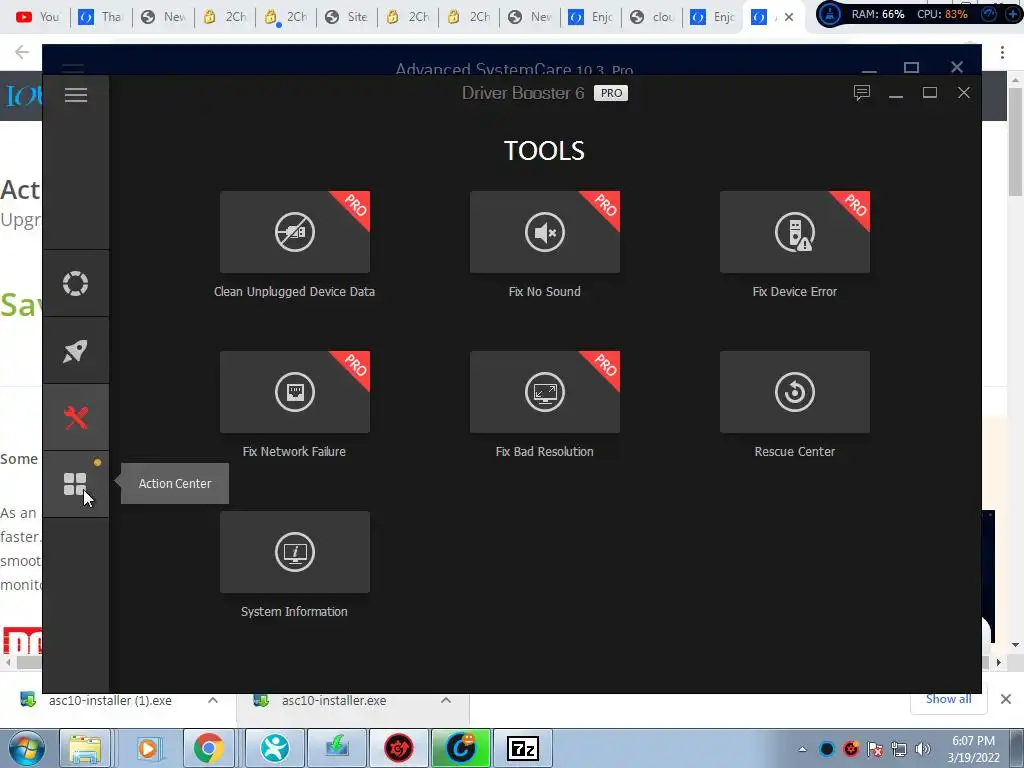Switch to the YouTube browser tab
Screen dimensions: 1024x768
point(37,17)
